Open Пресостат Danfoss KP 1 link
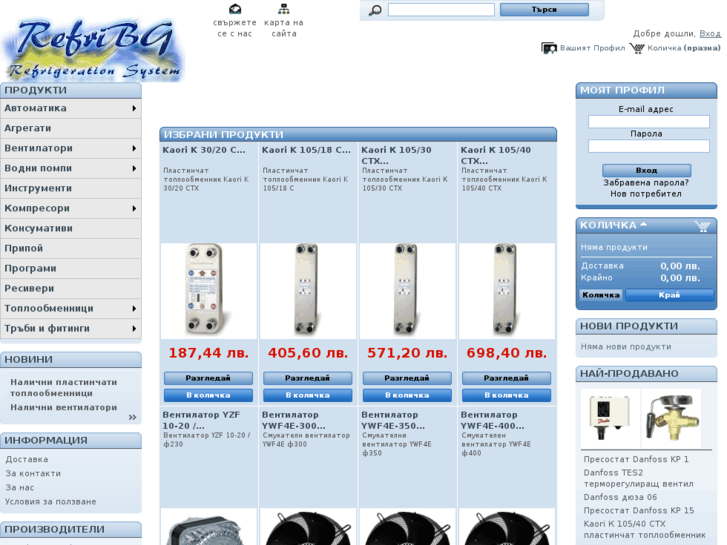727x545 pixels. click(636, 459)
